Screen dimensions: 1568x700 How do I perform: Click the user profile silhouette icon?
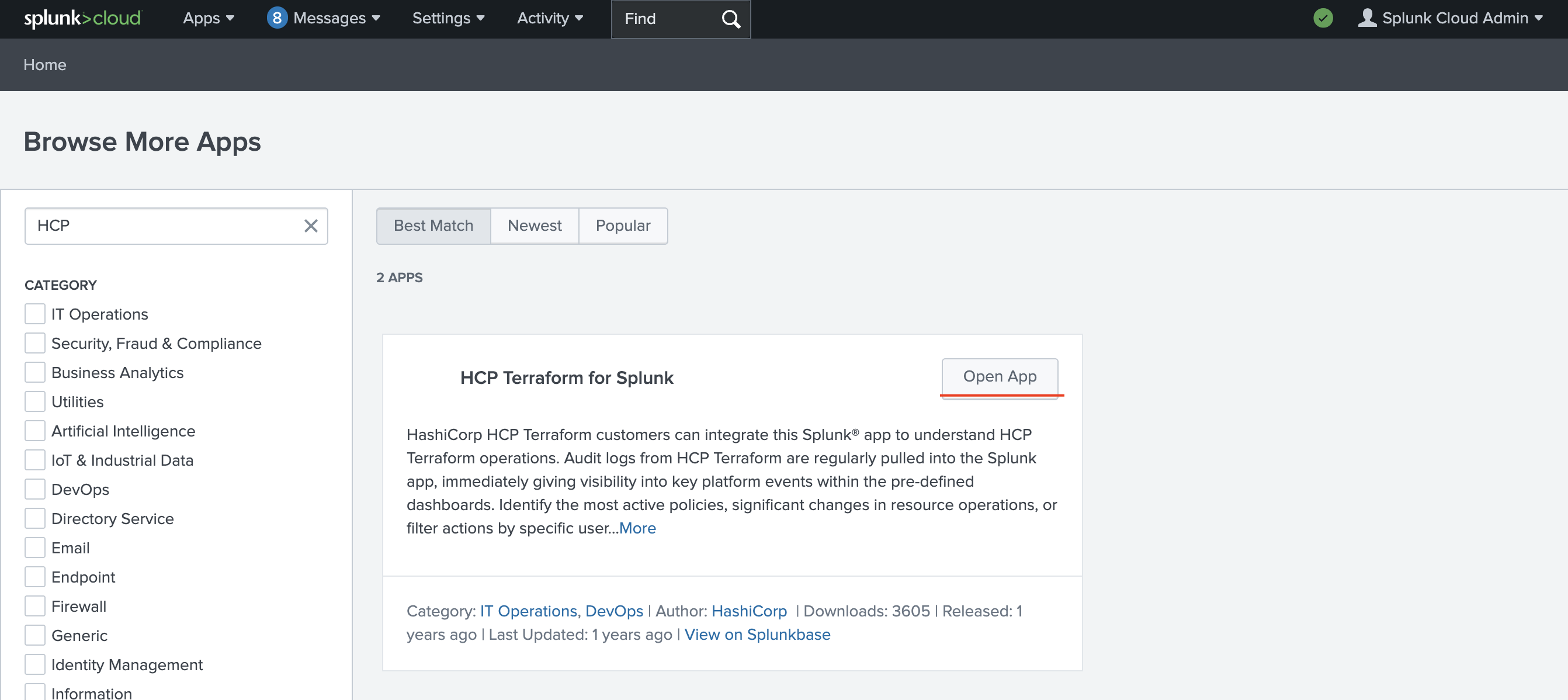pyautogui.click(x=1366, y=18)
